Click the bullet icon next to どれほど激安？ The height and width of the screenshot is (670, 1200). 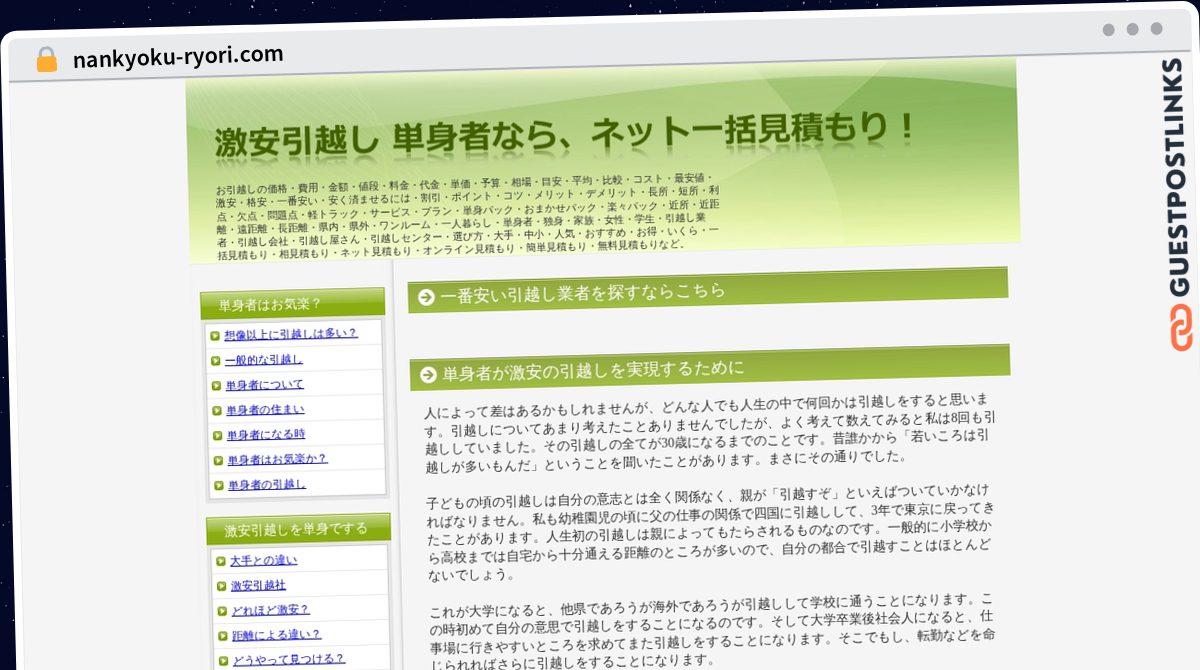(221, 610)
